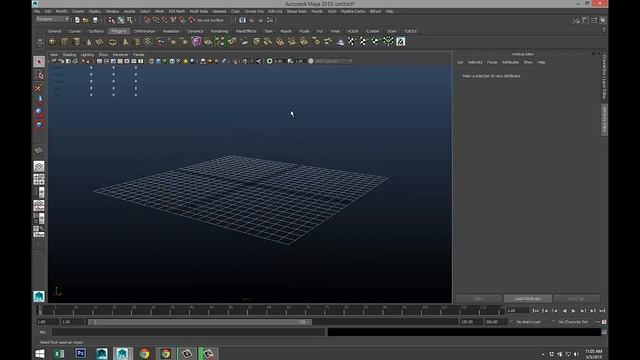Play animation forwards

[x=573, y=311]
